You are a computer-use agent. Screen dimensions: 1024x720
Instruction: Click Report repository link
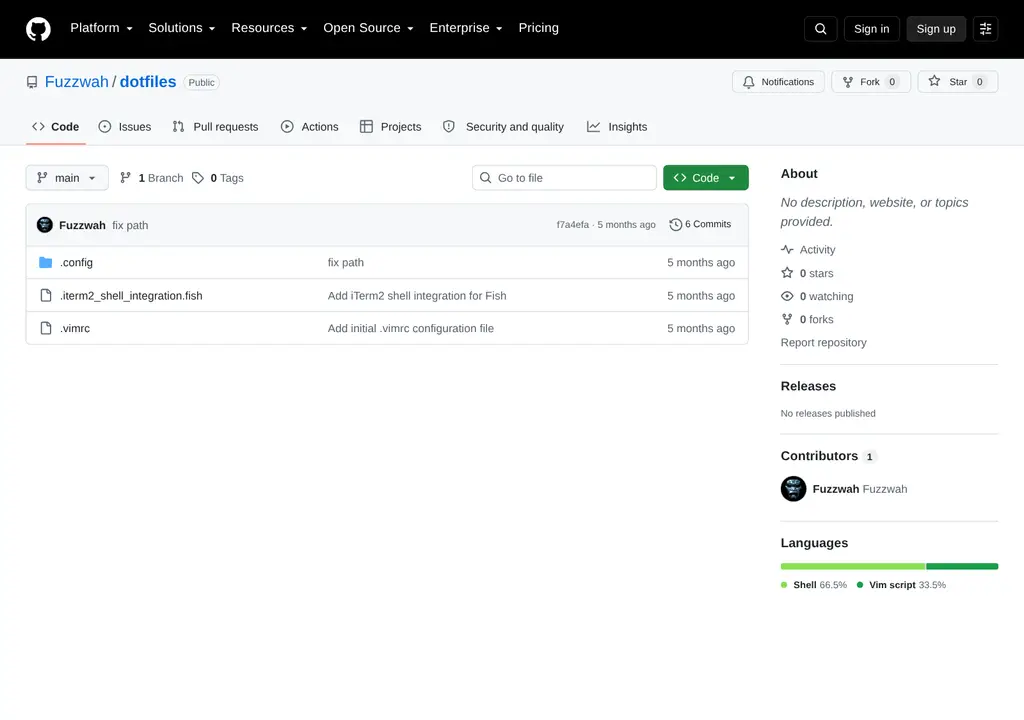(x=823, y=342)
